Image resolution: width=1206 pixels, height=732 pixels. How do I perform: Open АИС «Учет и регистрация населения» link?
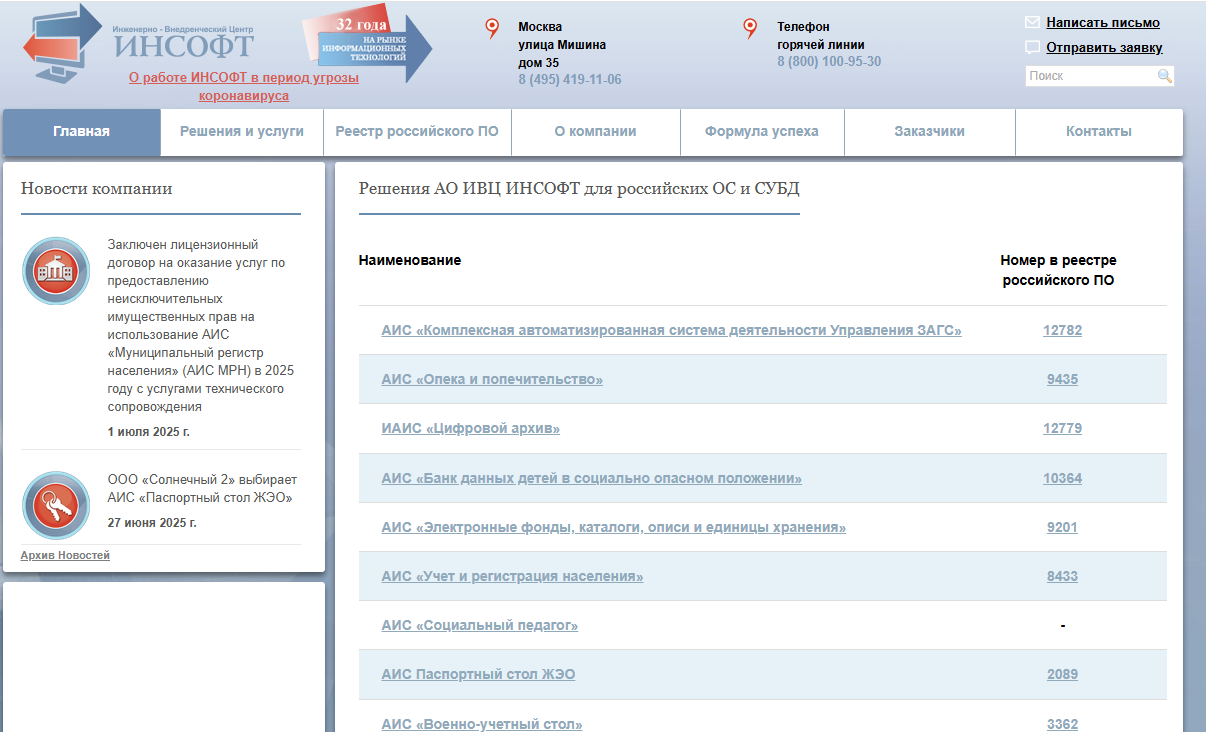pos(512,576)
